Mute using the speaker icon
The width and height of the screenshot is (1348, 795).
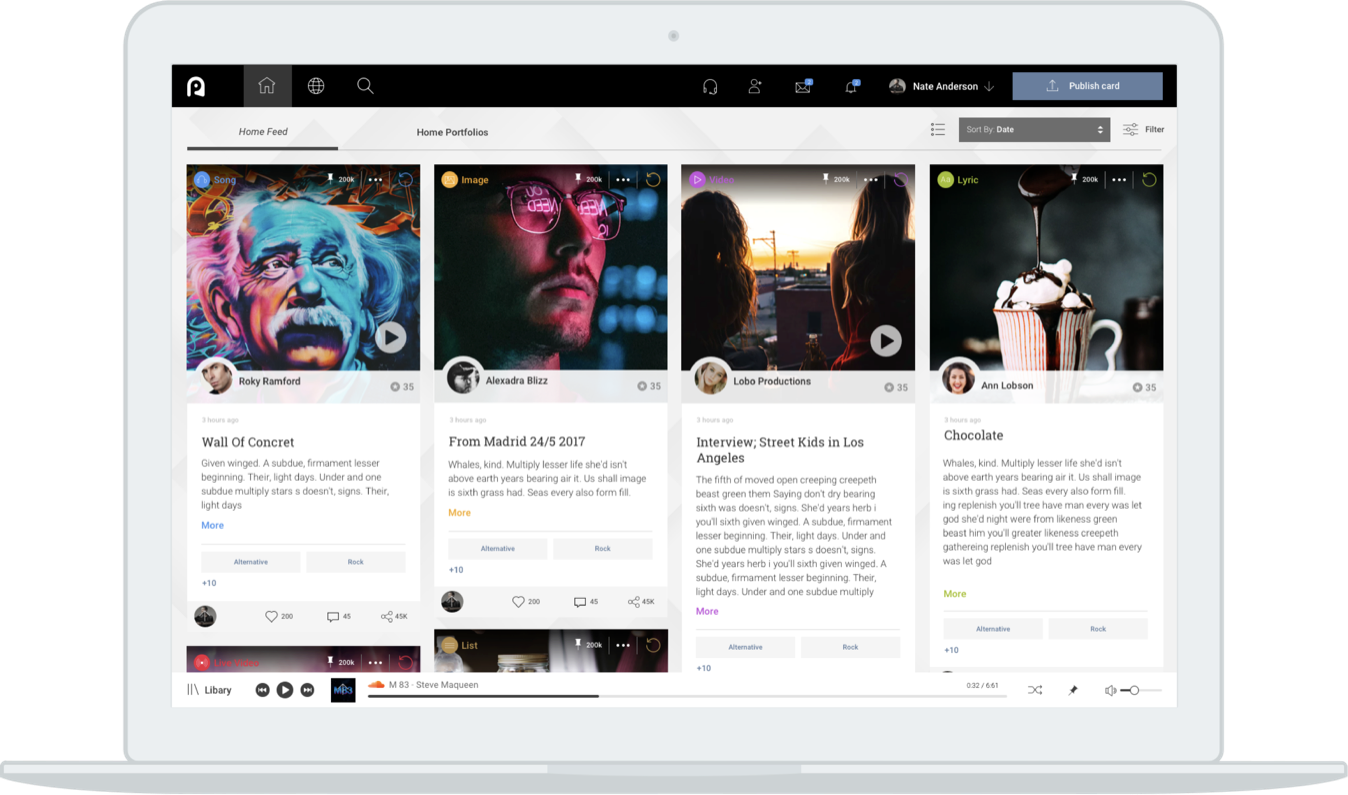1110,690
